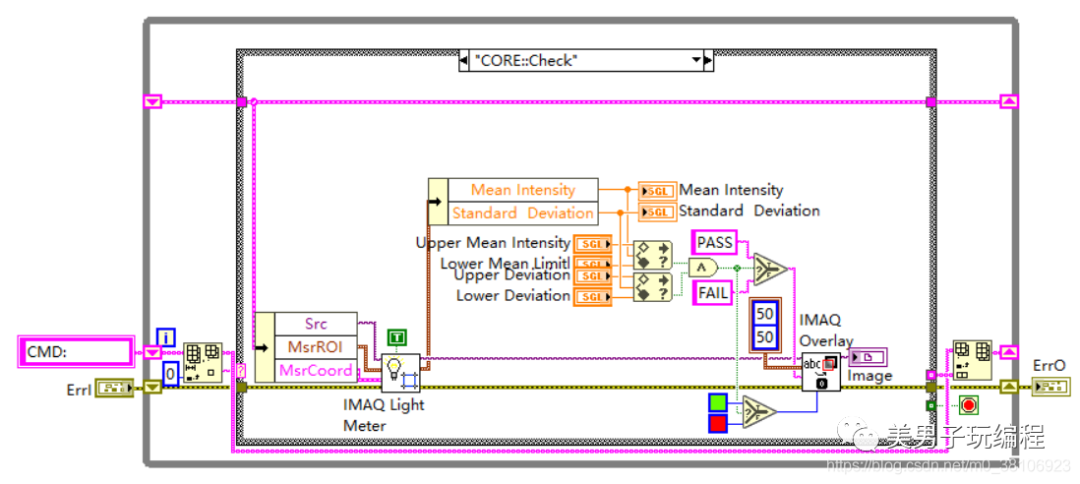Click the Select function next to PASS
This screenshot has height=484, width=1080.
pyautogui.click(x=770, y=268)
